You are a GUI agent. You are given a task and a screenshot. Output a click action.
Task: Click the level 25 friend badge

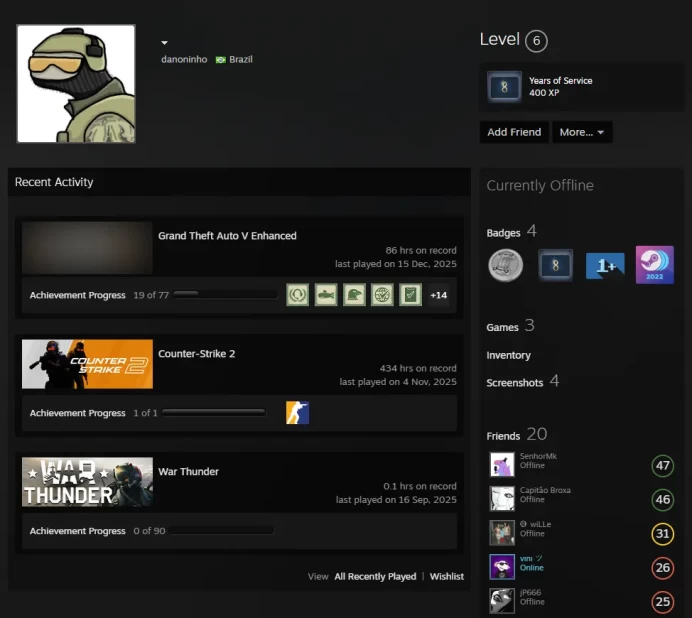coord(662,601)
